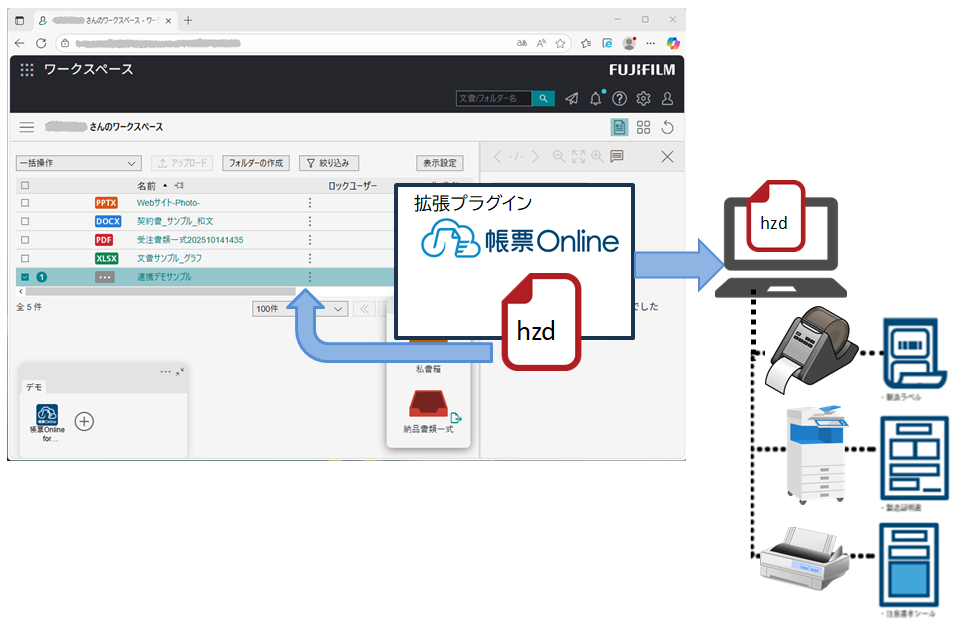Open the help question mark icon
This screenshot has height=630, width=961.
coord(620,98)
